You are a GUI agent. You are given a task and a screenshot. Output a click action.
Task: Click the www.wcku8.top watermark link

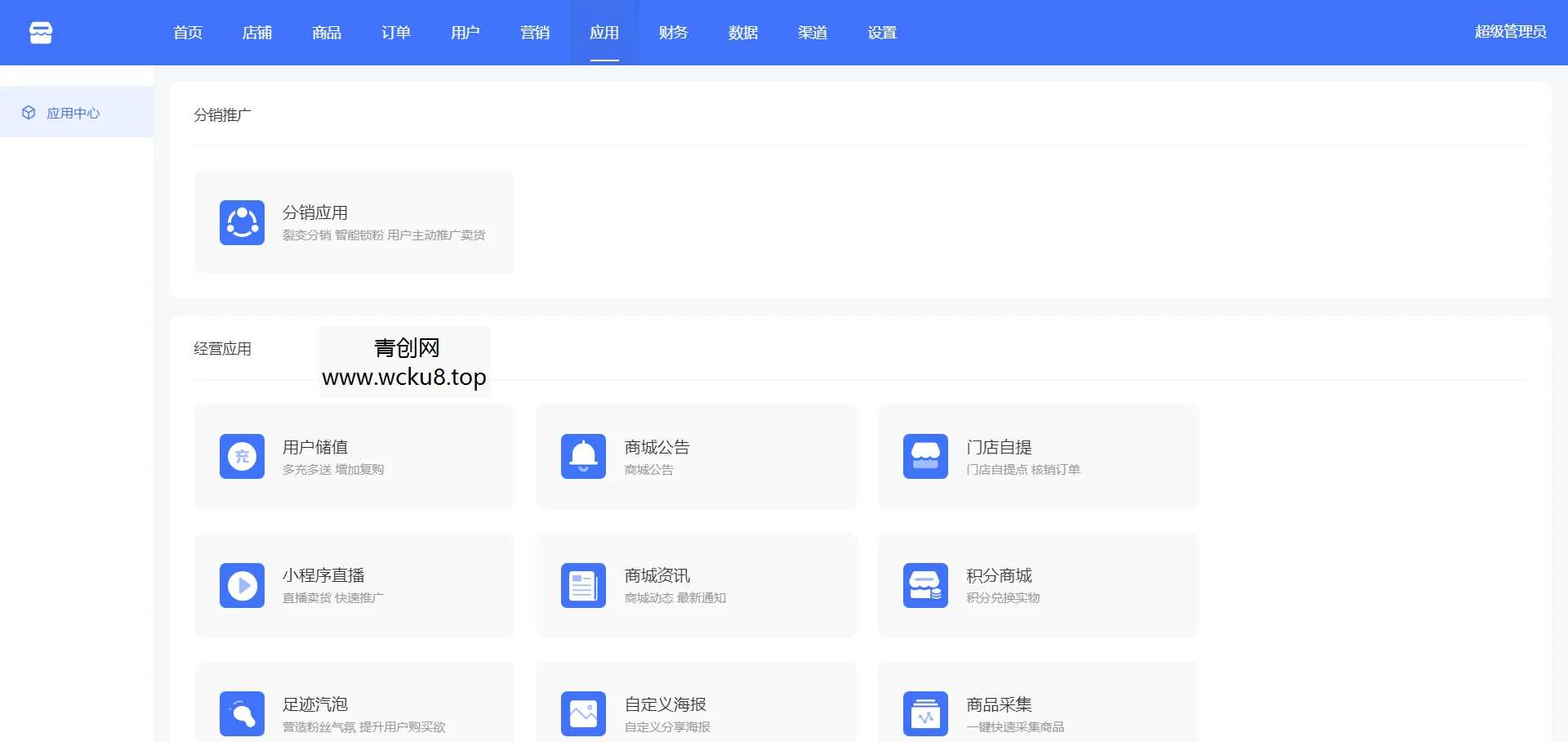(404, 378)
